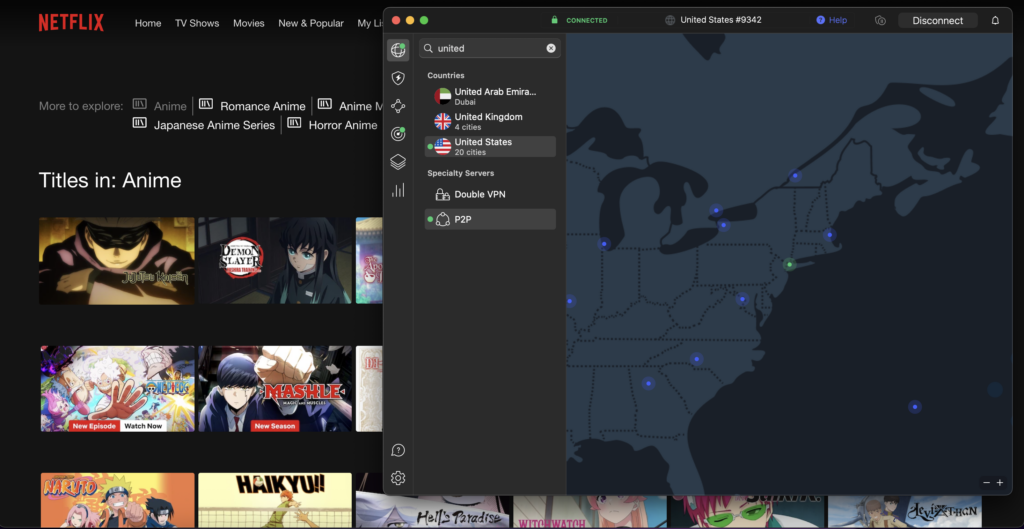Image resolution: width=1024 pixels, height=529 pixels.
Task: Click the Netflix logo
Action: [x=71, y=23]
